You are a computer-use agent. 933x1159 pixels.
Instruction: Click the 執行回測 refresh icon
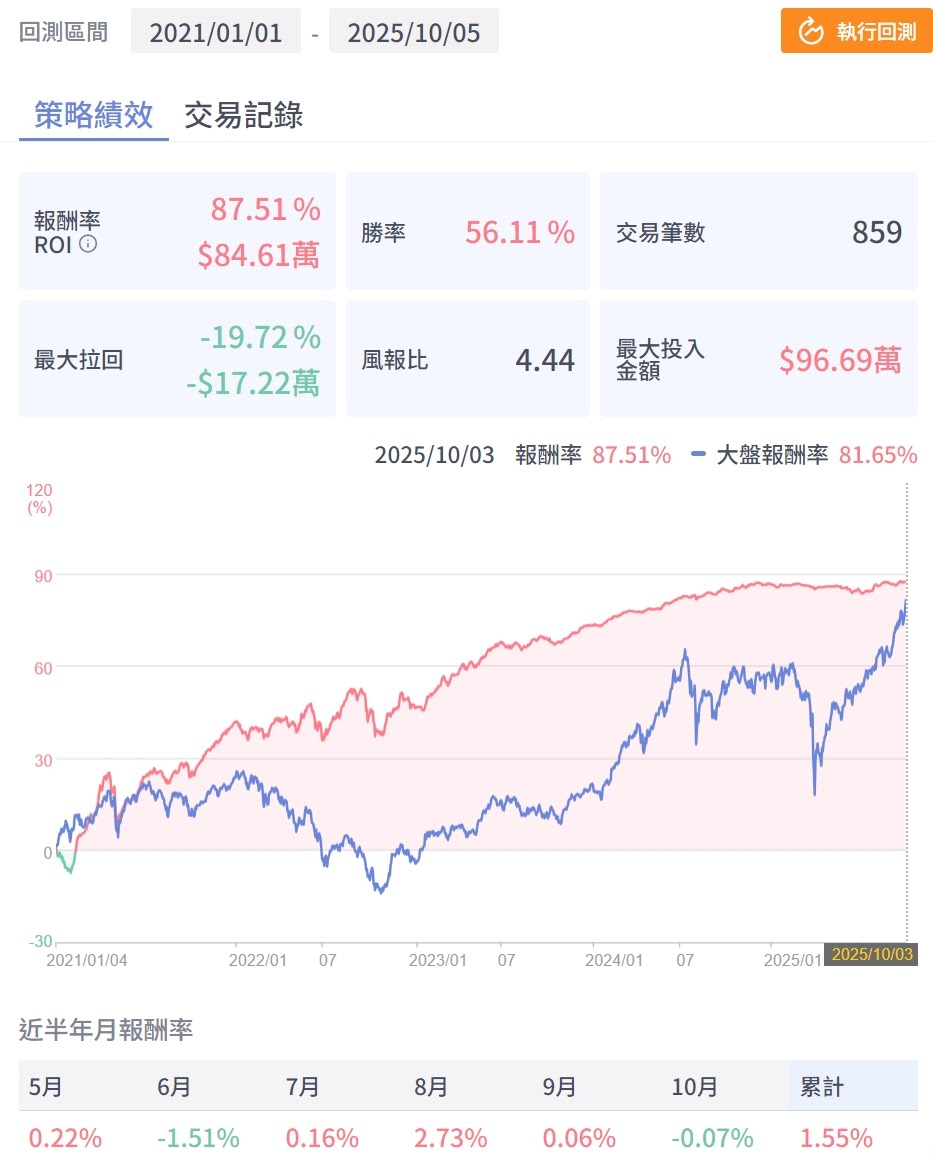pos(810,32)
